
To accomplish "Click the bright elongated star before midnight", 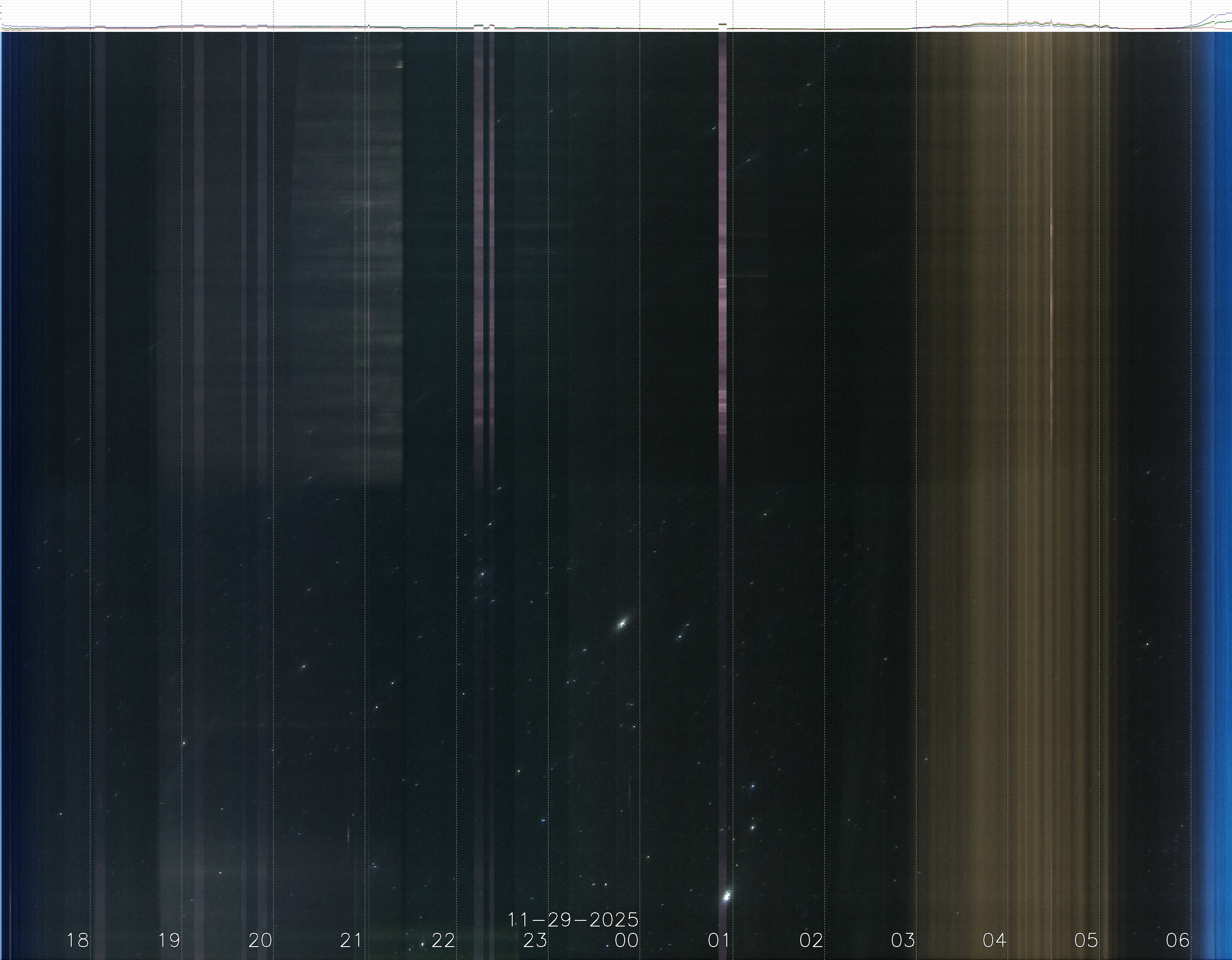I will 622,623.
